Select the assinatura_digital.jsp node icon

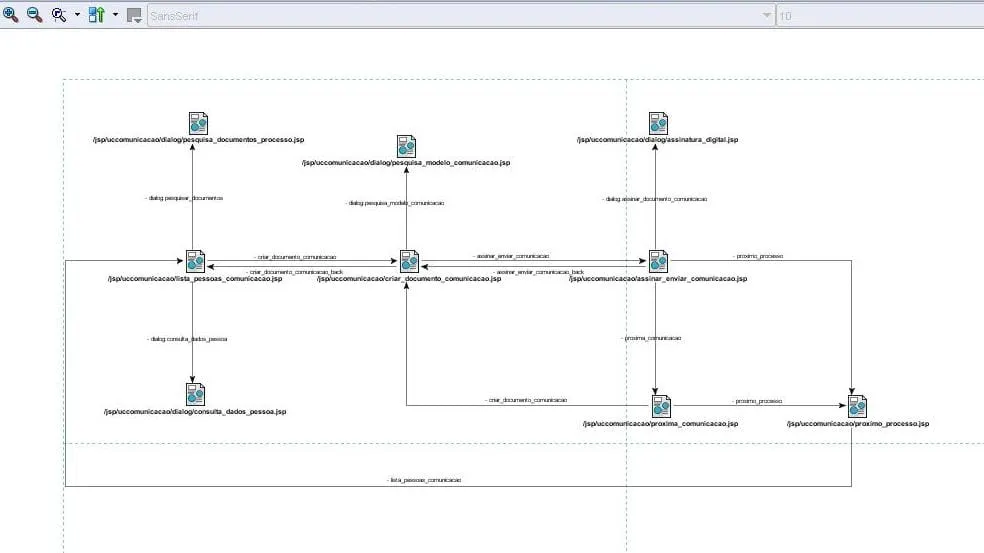pos(658,123)
